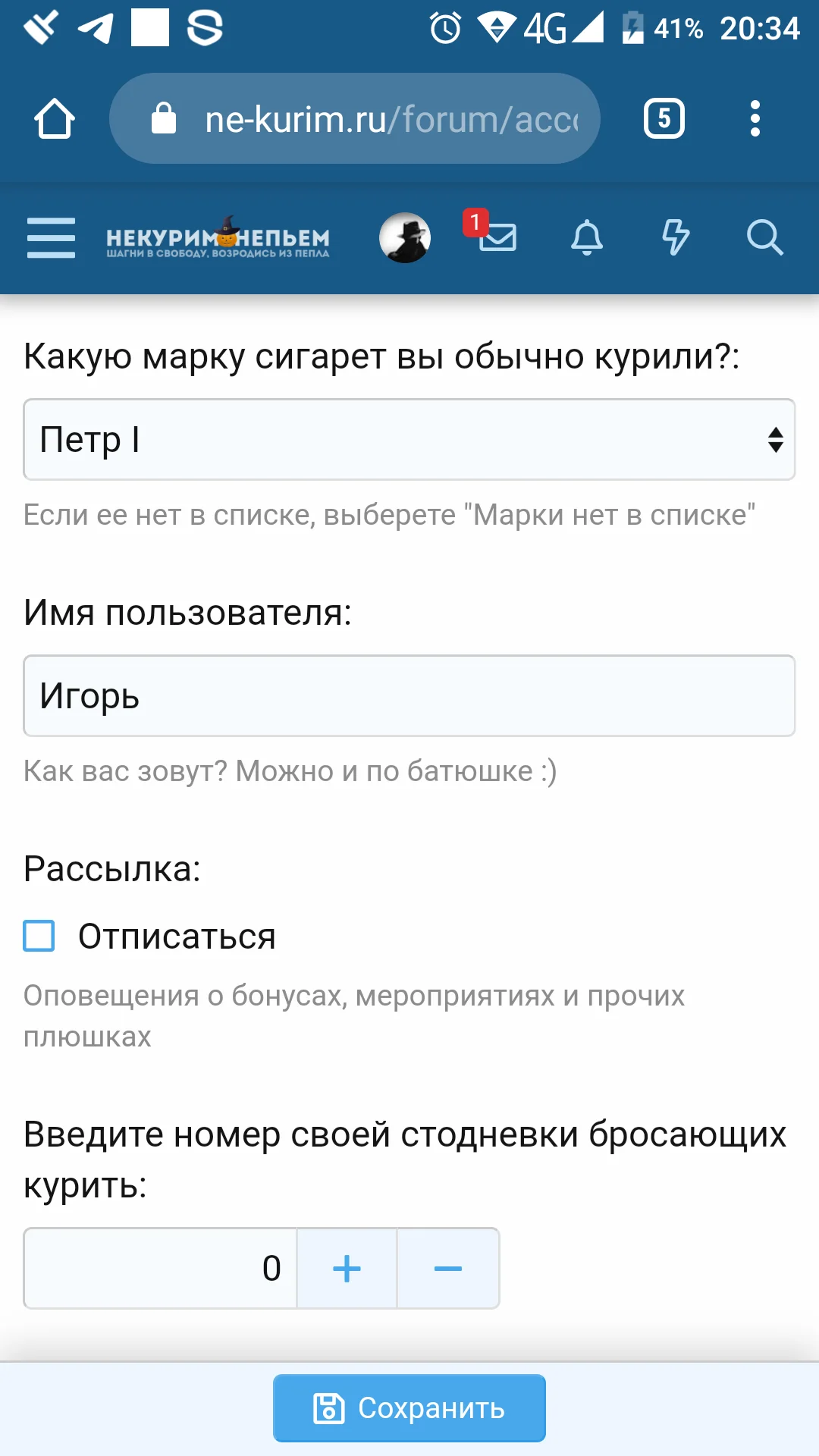Increase the стодневка number with plus
This screenshot has width=819, height=1456.
point(347,1268)
